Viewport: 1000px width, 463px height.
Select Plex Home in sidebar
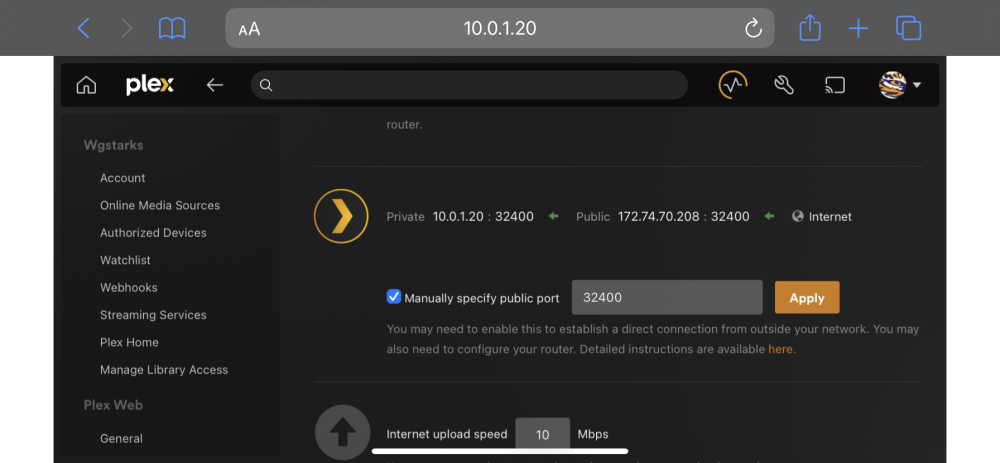tap(129, 342)
